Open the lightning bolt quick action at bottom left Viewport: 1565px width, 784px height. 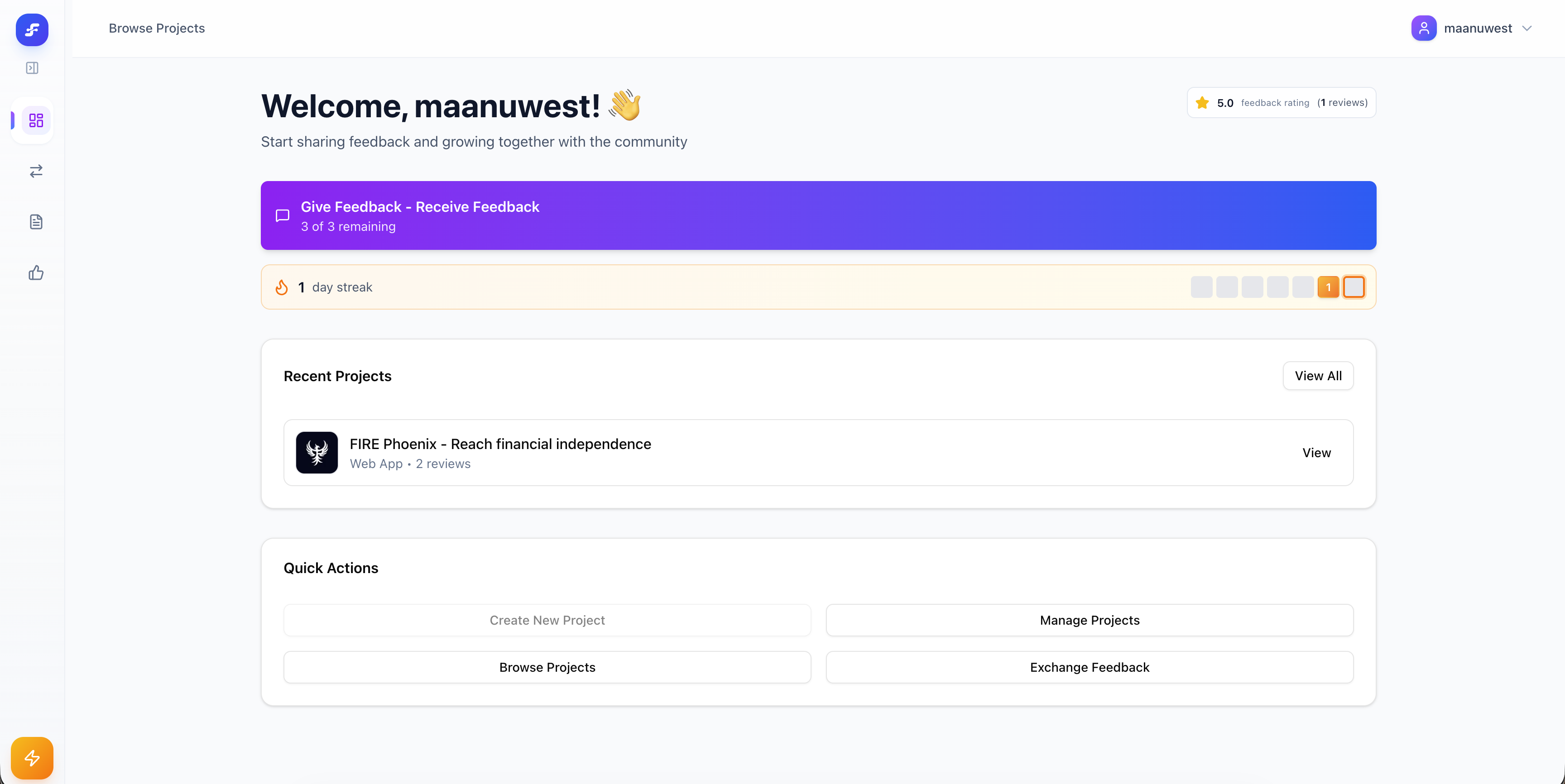tap(32, 757)
